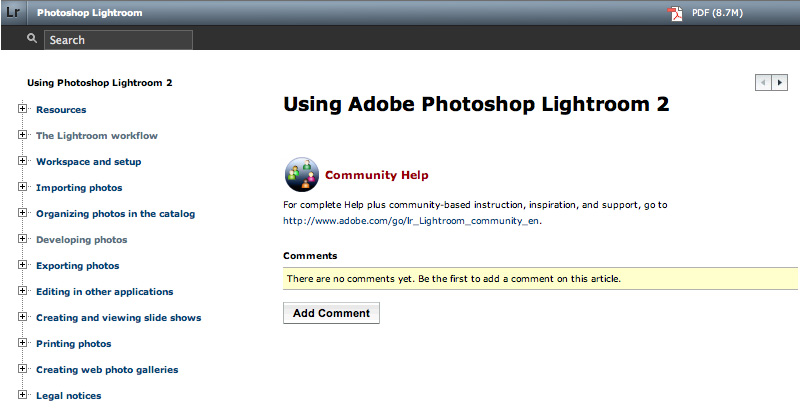Click the Using Adobe Photoshop Lightroom 2 heading

pyautogui.click(x=476, y=104)
